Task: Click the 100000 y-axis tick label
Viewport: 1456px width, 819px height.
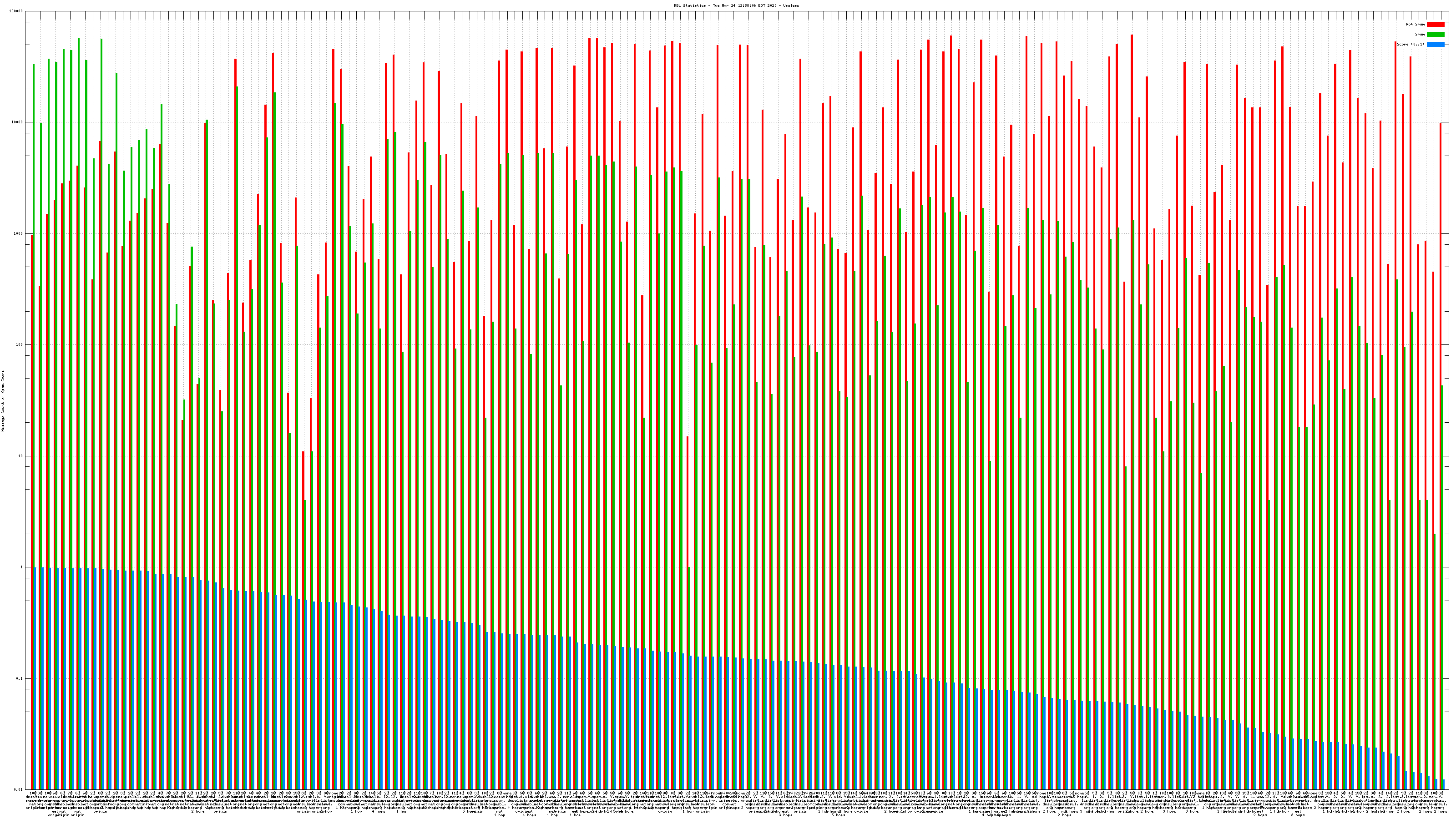Action: (16, 11)
